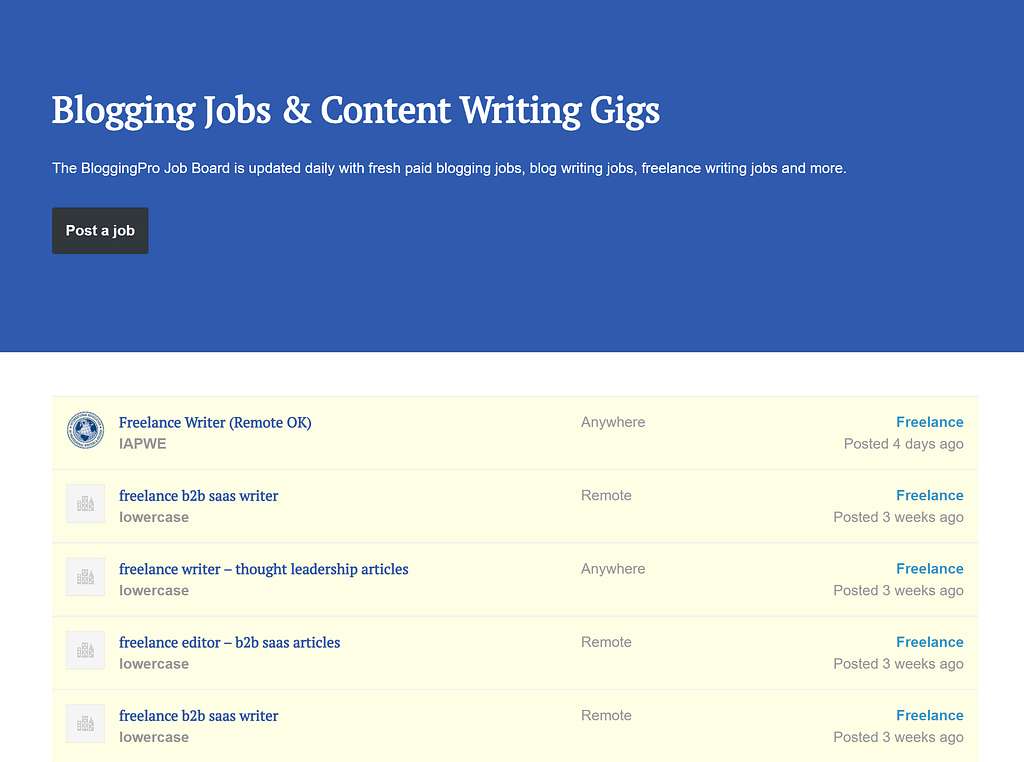Click the building placeholder icon in fourth row
Image resolution: width=1024 pixels, height=762 pixels.
85,650
